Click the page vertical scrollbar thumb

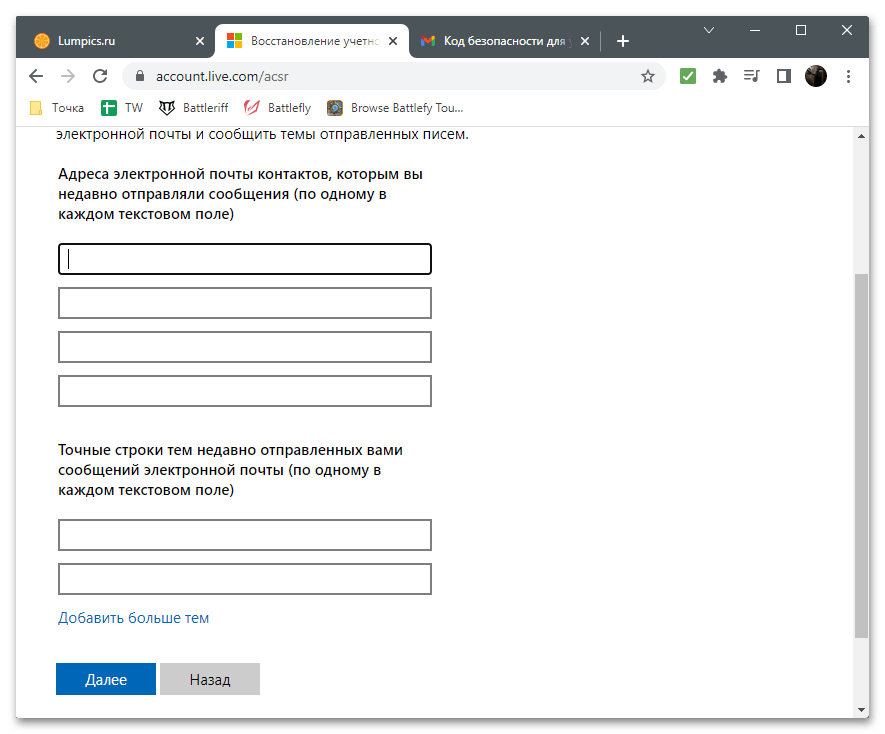pos(861,456)
